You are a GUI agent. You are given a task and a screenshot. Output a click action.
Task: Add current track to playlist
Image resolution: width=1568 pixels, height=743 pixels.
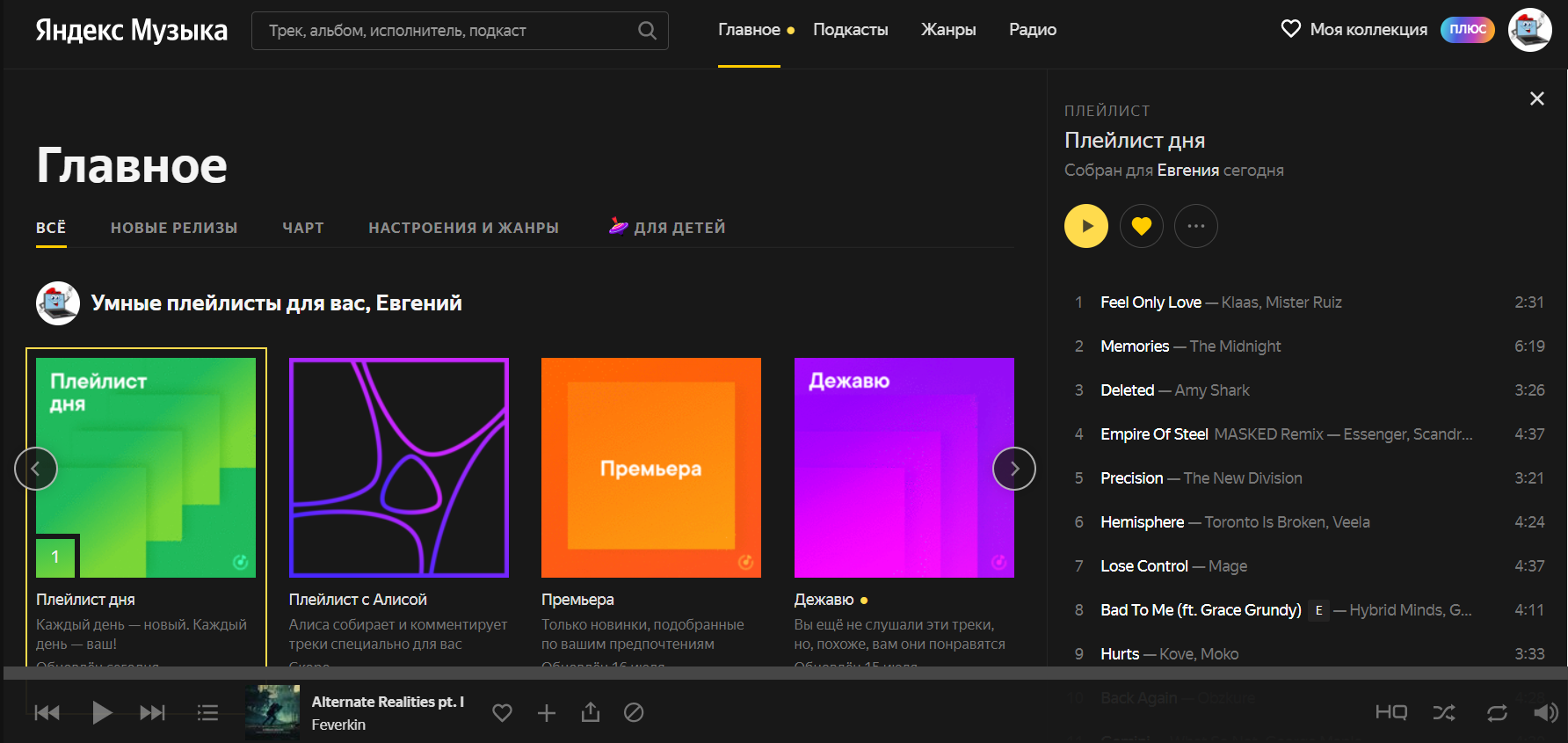(x=547, y=712)
